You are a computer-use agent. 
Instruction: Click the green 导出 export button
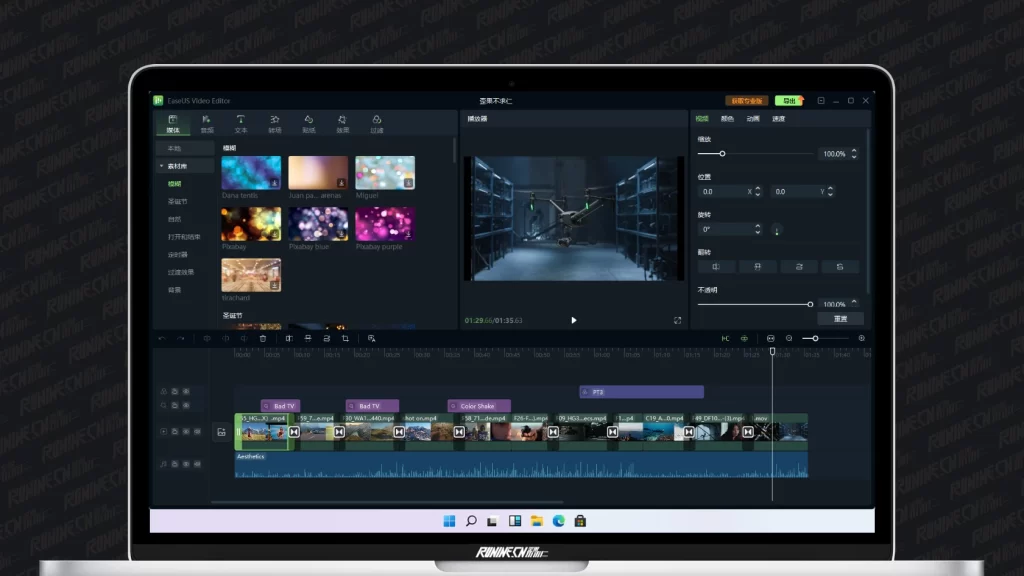pos(789,101)
